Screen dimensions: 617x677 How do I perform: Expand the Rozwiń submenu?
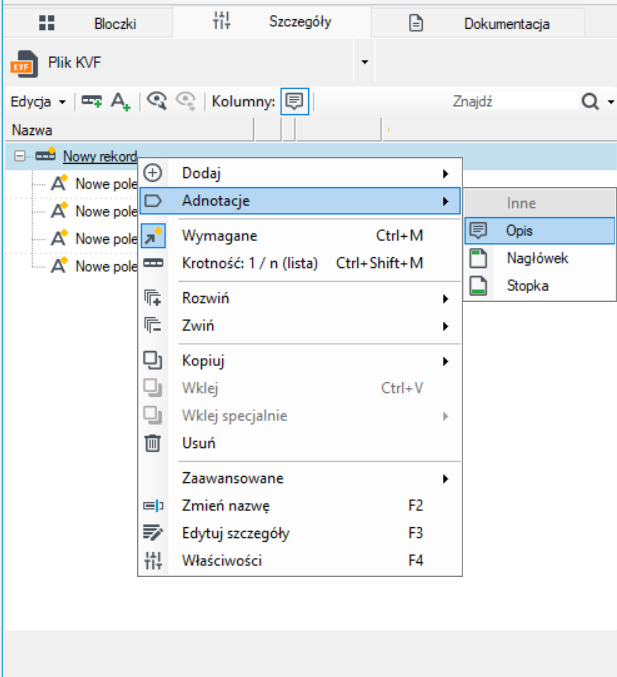[x=300, y=298]
